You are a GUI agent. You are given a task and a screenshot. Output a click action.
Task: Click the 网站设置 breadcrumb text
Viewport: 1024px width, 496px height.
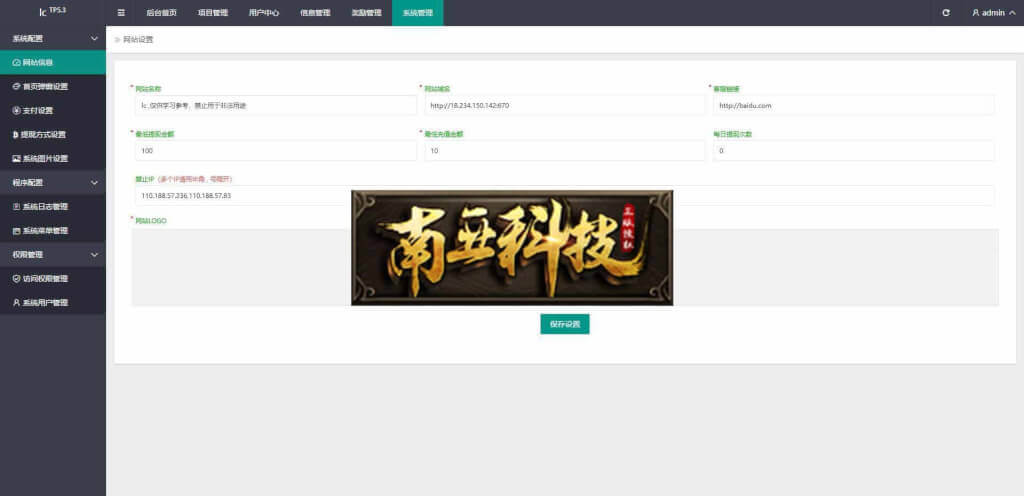(138, 40)
